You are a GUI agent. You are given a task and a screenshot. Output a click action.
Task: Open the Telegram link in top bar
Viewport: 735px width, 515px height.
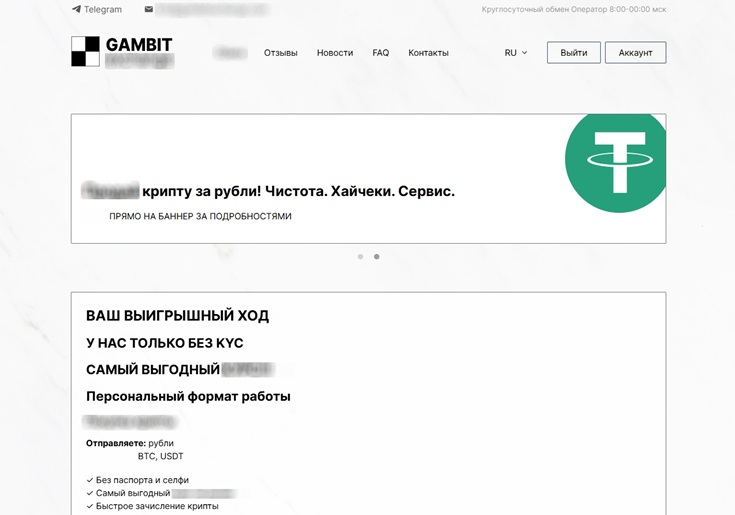pos(102,9)
